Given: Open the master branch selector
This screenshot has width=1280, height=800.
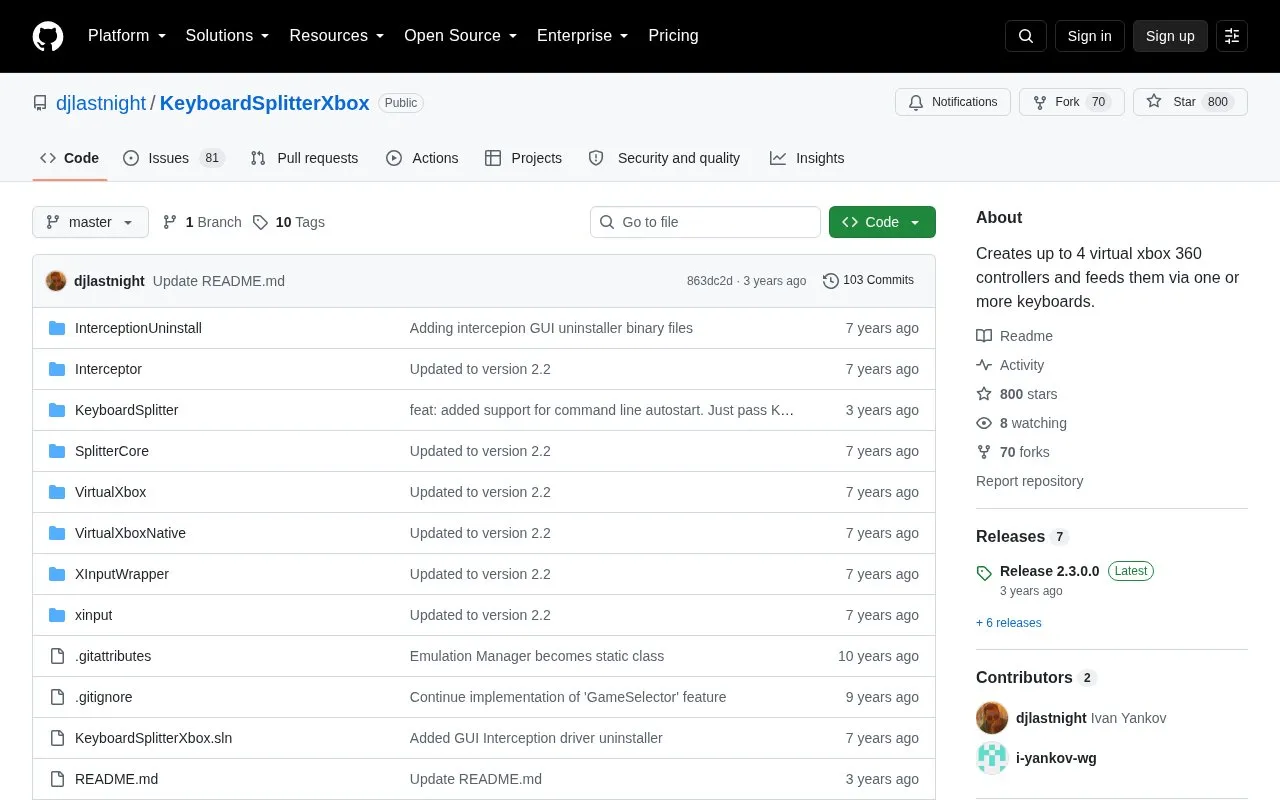Looking at the screenshot, I should pyautogui.click(x=90, y=222).
